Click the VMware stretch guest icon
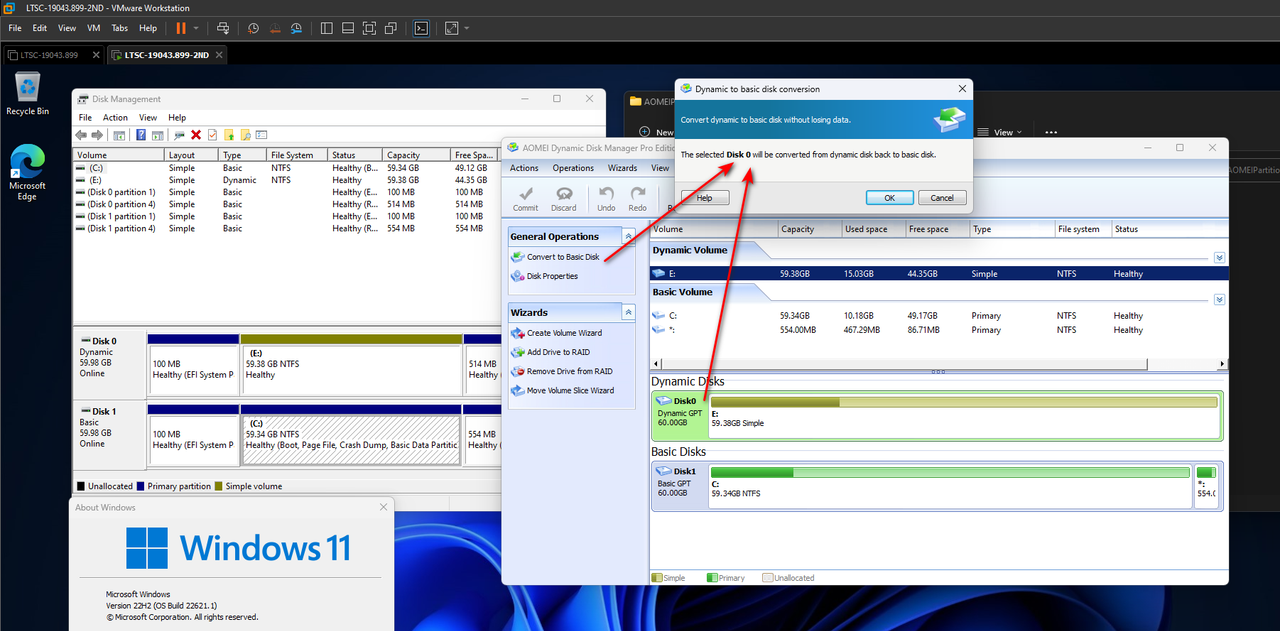Image resolution: width=1280 pixels, height=631 pixels. (451, 28)
